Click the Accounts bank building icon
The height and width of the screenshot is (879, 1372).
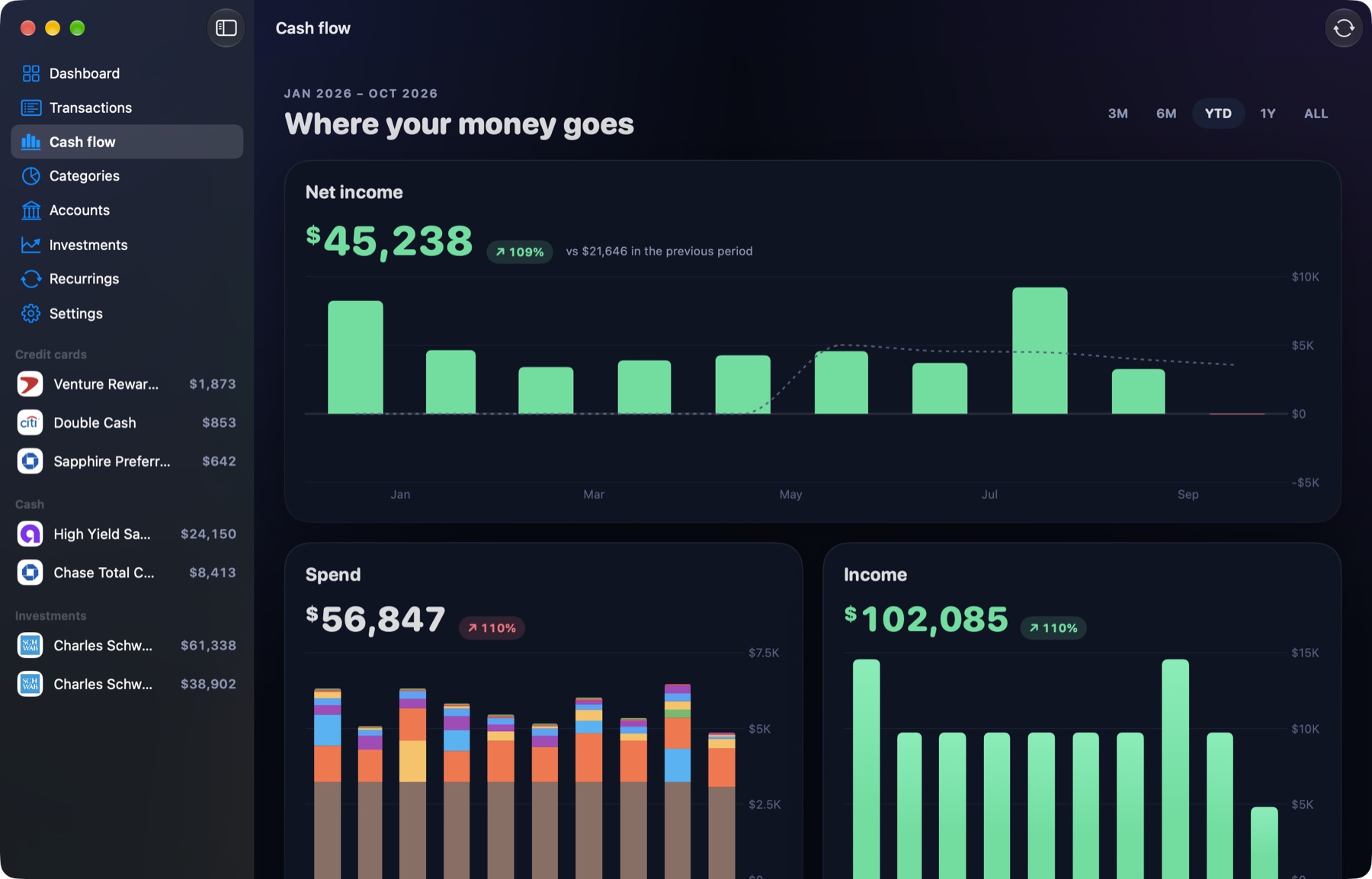tap(31, 210)
